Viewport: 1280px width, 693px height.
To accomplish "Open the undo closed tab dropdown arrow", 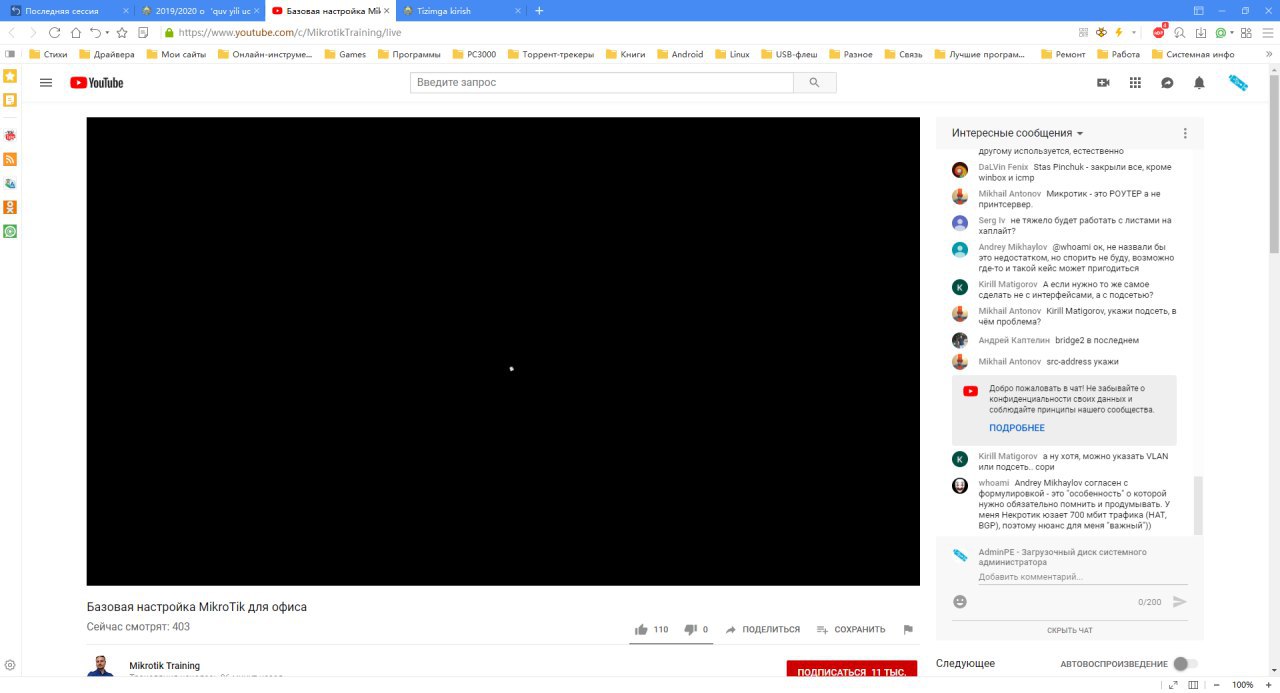I will click(107, 33).
